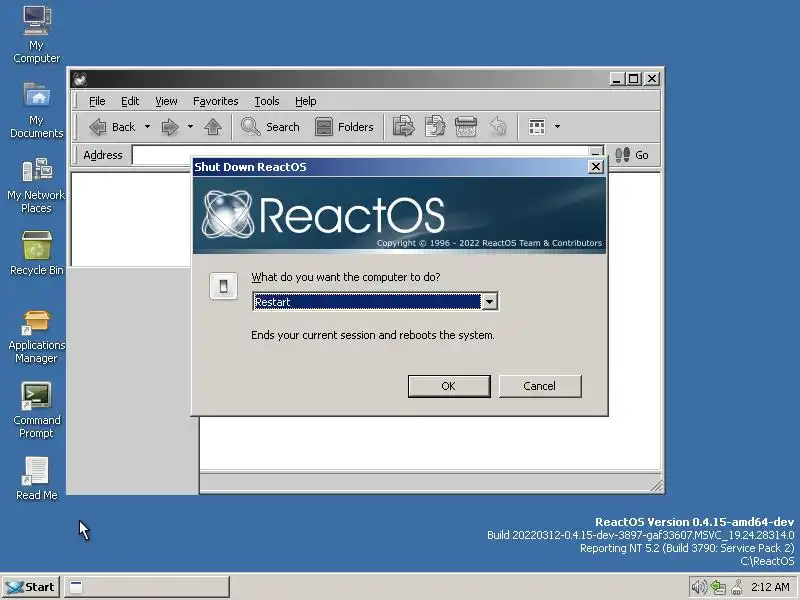Open My Documents desktop icon

(36, 110)
